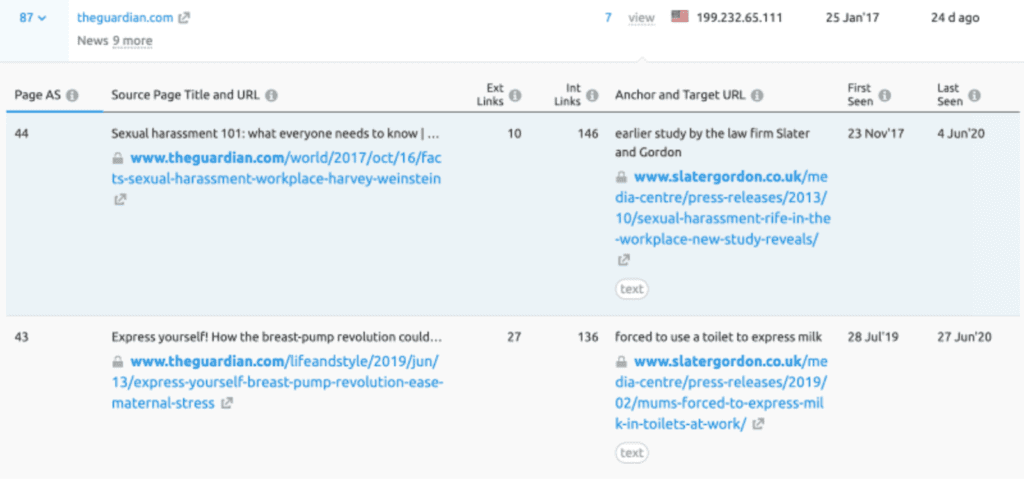Click the backlinks count 7
The image size is (1024, 479).
click(608, 18)
